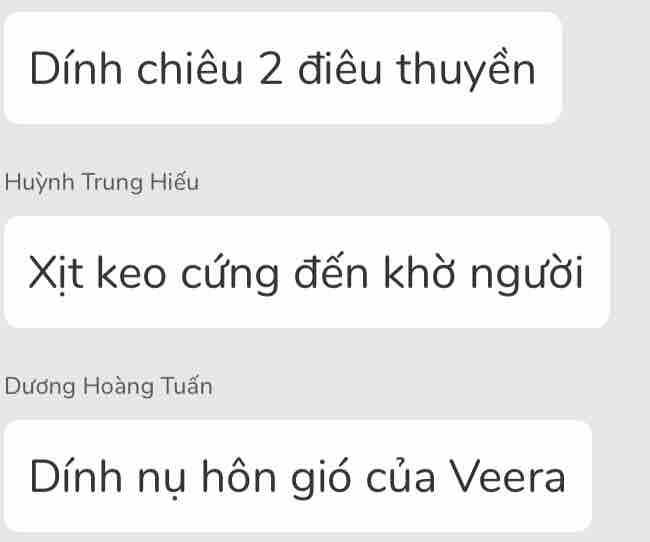
Task: Click the word "Dính" in the first message
Action: click(76, 68)
